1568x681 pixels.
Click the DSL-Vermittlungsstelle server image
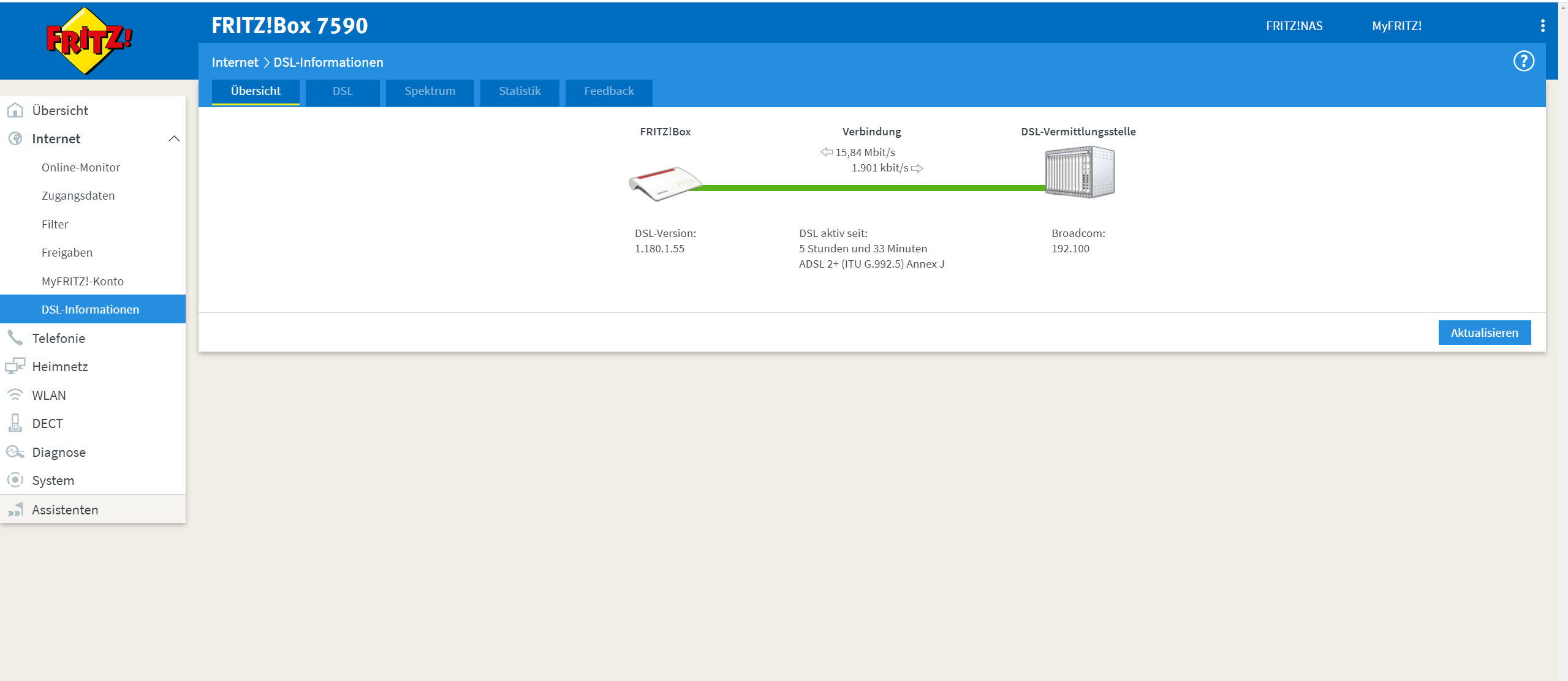coord(1080,172)
